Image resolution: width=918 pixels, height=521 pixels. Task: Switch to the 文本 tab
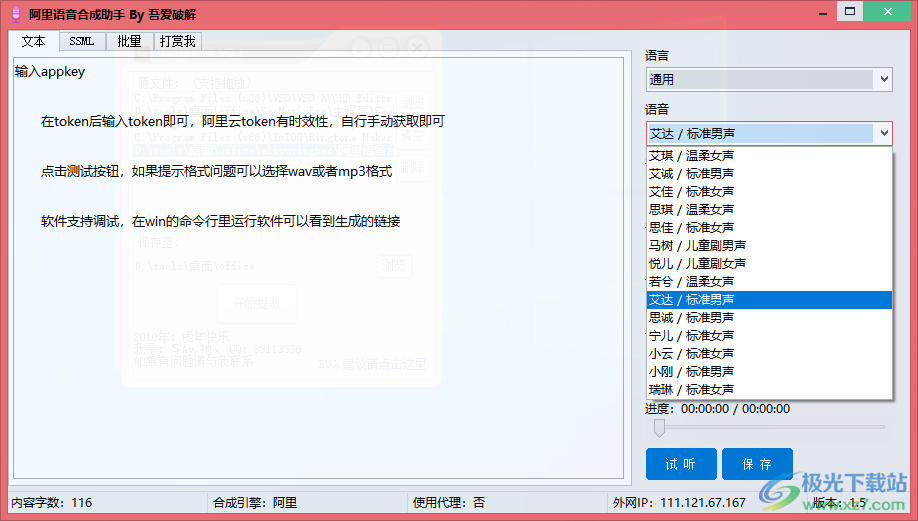33,41
